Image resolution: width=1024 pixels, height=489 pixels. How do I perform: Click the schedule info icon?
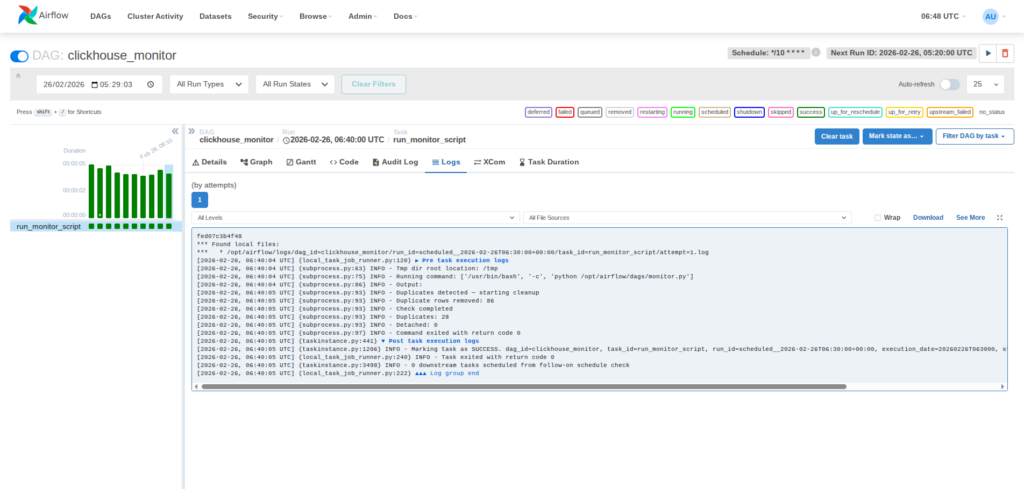[x=816, y=53]
